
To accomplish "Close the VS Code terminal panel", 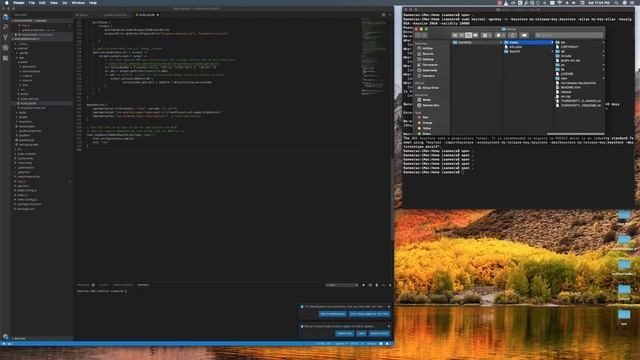I will (x=390, y=285).
